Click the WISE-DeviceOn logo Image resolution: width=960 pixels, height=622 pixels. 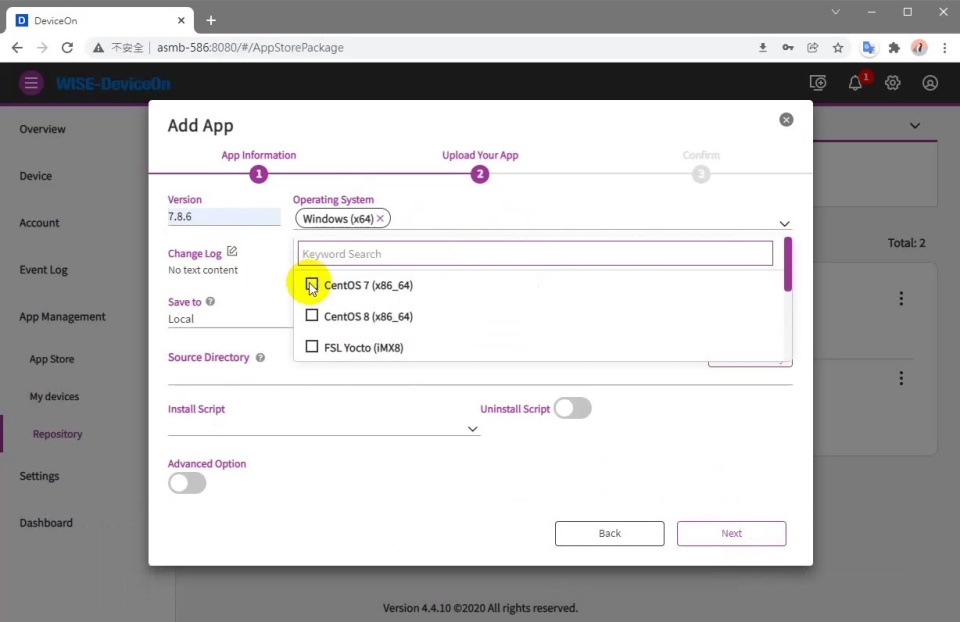[113, 83]
